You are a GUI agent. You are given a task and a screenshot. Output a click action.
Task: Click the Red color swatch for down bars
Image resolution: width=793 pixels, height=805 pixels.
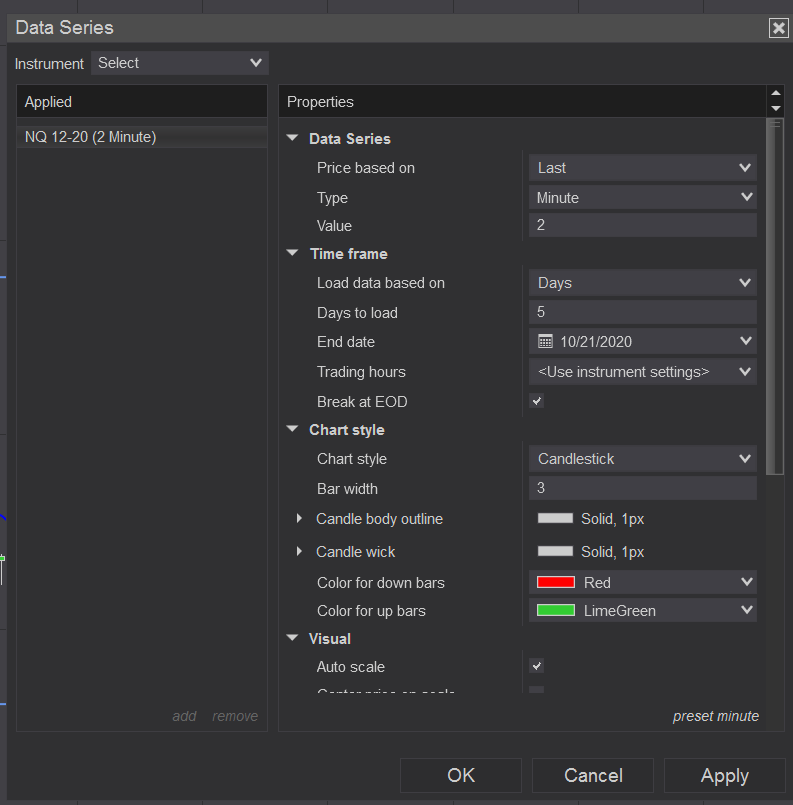point(556,582)
